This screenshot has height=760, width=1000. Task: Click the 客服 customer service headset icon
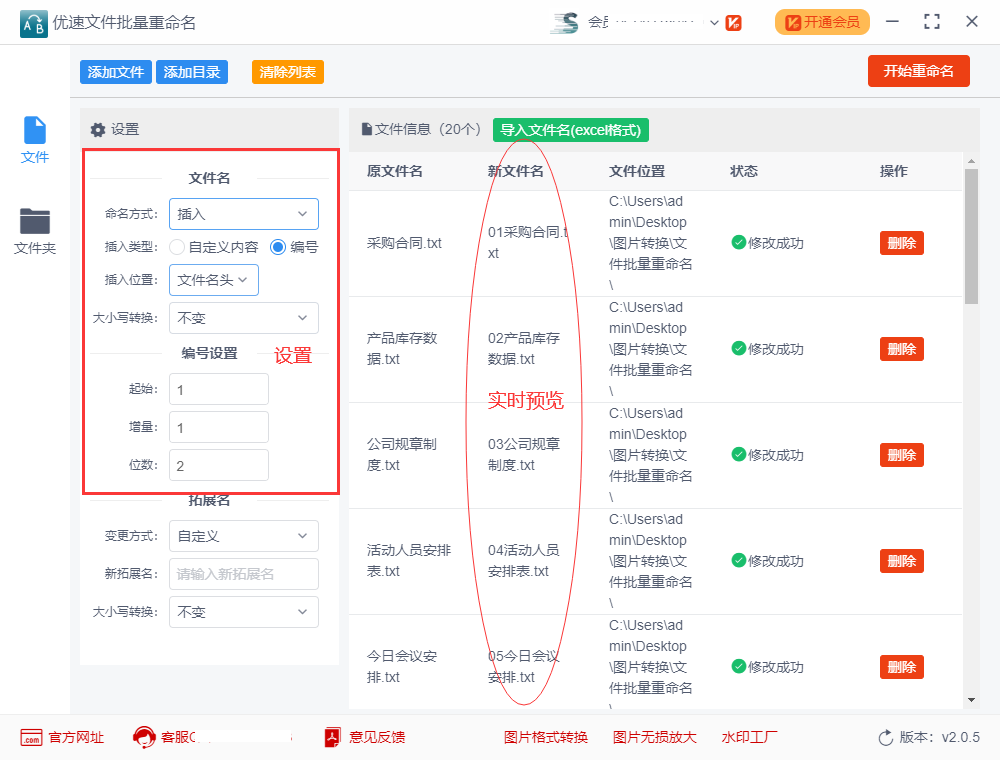[144, 738]
